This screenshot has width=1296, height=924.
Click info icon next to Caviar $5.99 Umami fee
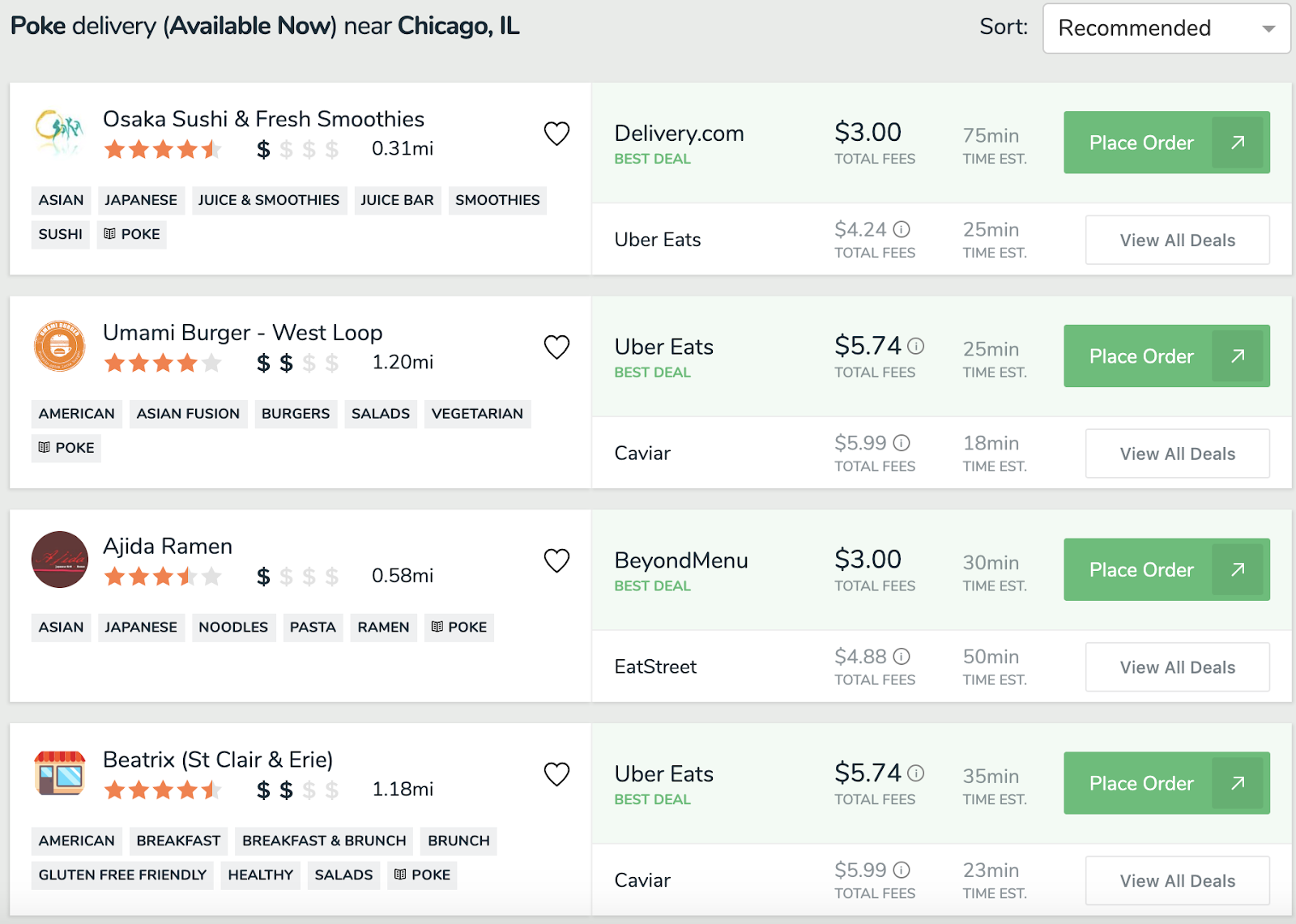point(902,443)
